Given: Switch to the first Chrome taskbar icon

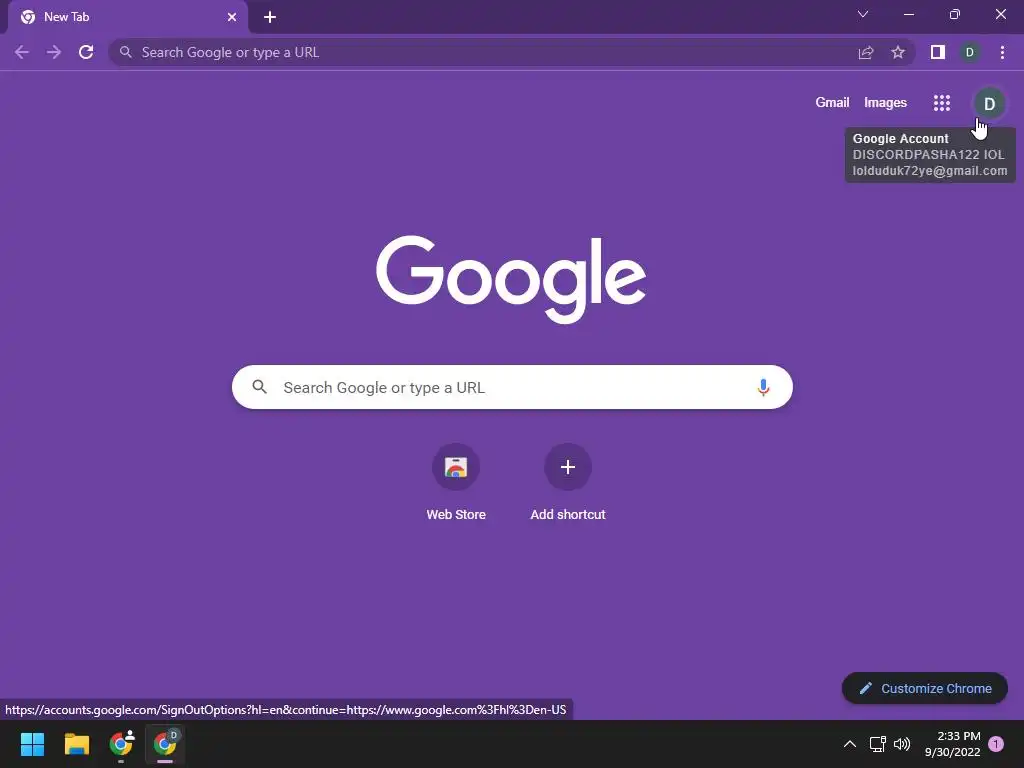Looking at the screenshot, I should pos(121,744).
